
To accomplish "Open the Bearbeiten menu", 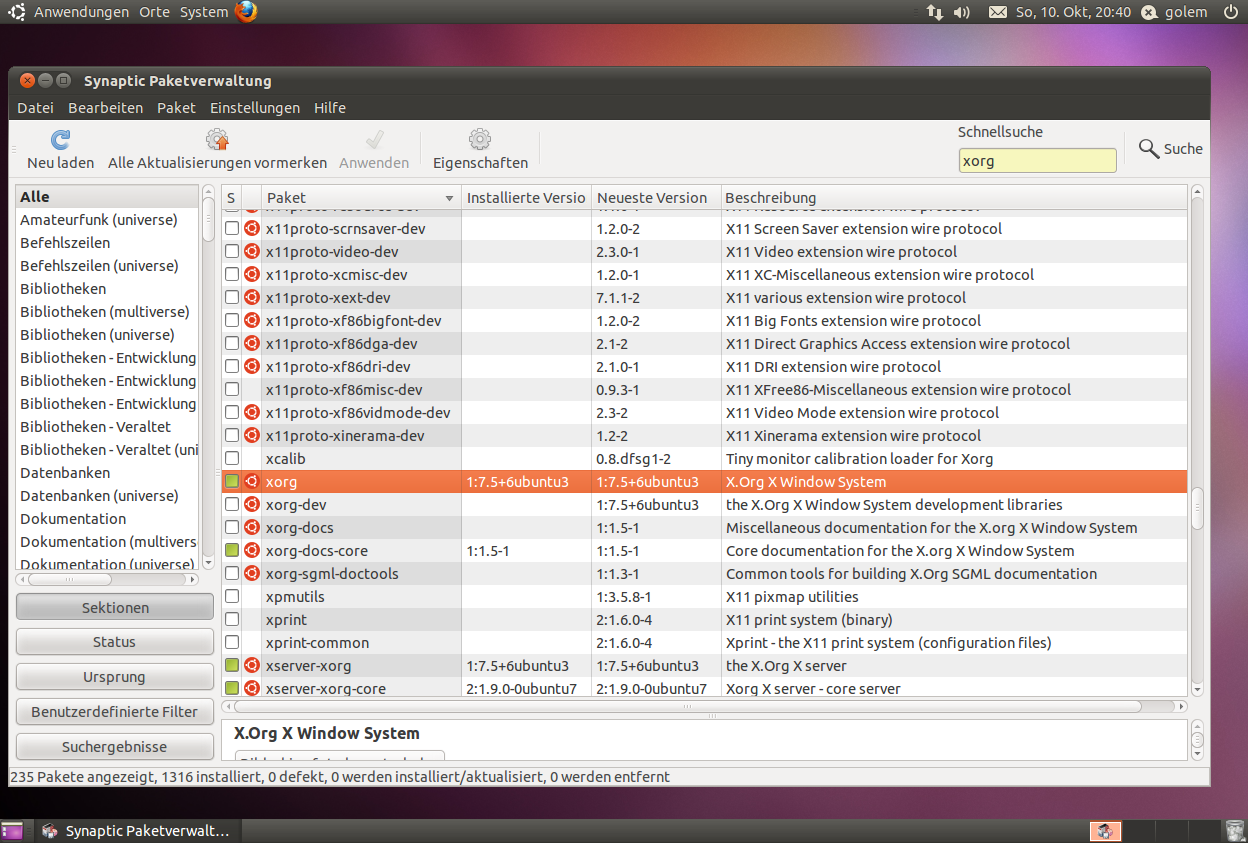I will [105, 108].
